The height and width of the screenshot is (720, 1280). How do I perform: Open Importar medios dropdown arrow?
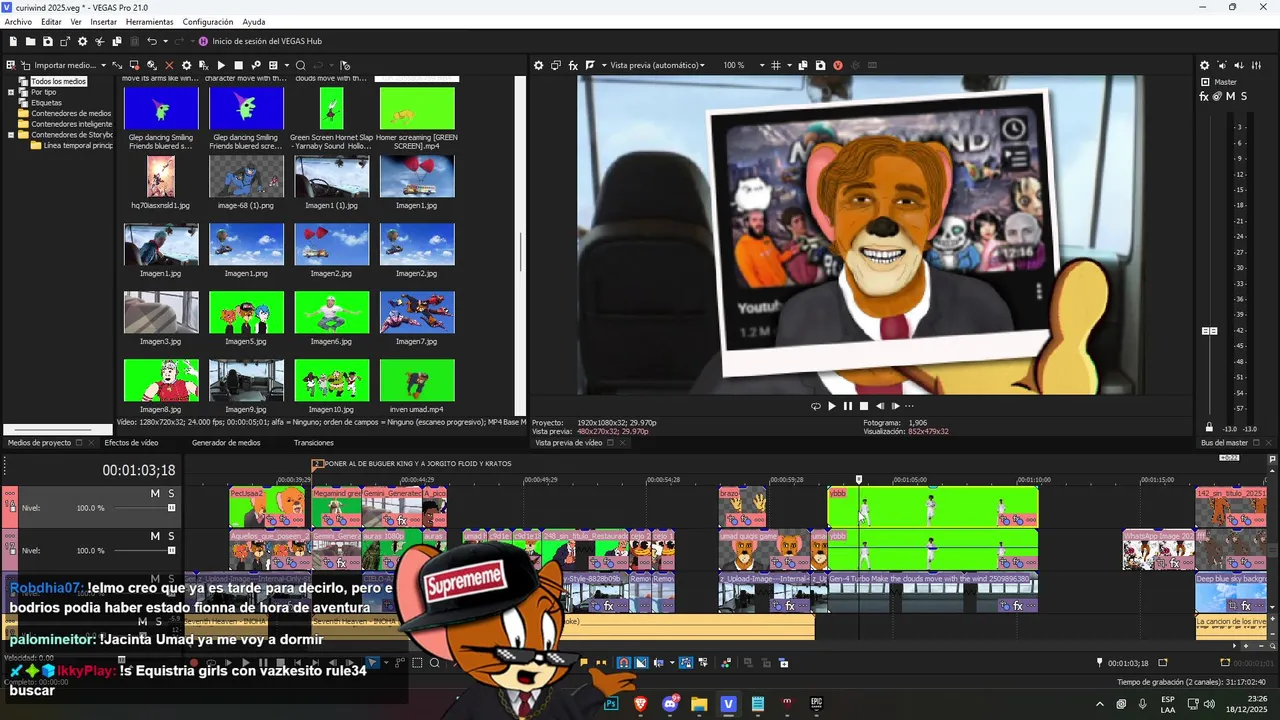(x=103, y=65)
